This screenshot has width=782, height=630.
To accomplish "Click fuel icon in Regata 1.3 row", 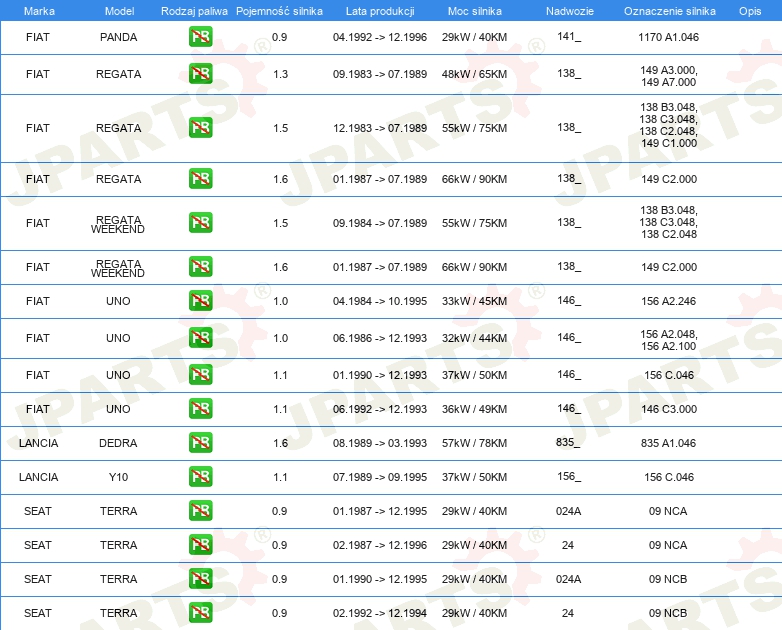I will [x=200, y=74].
